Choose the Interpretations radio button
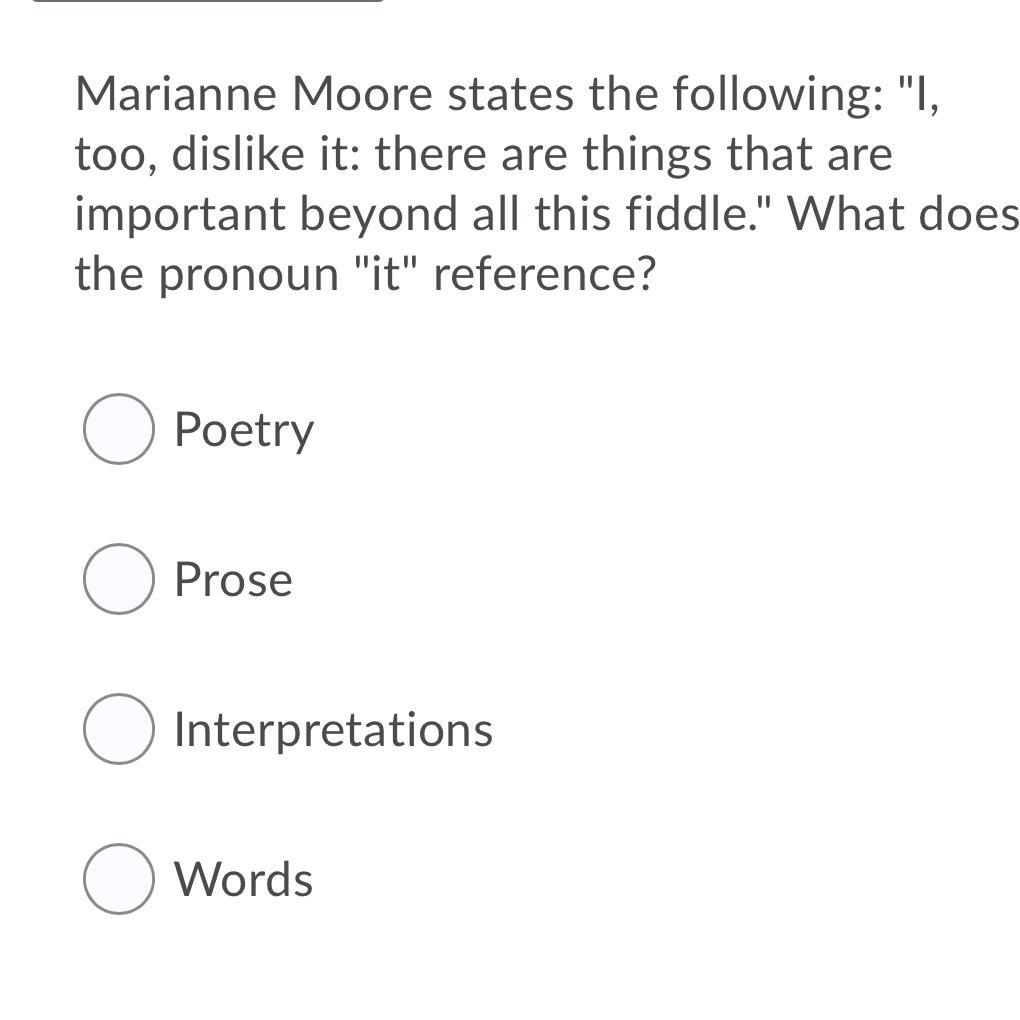The width and height of the screenshot is (1020, 1020). tap(119, 729)
